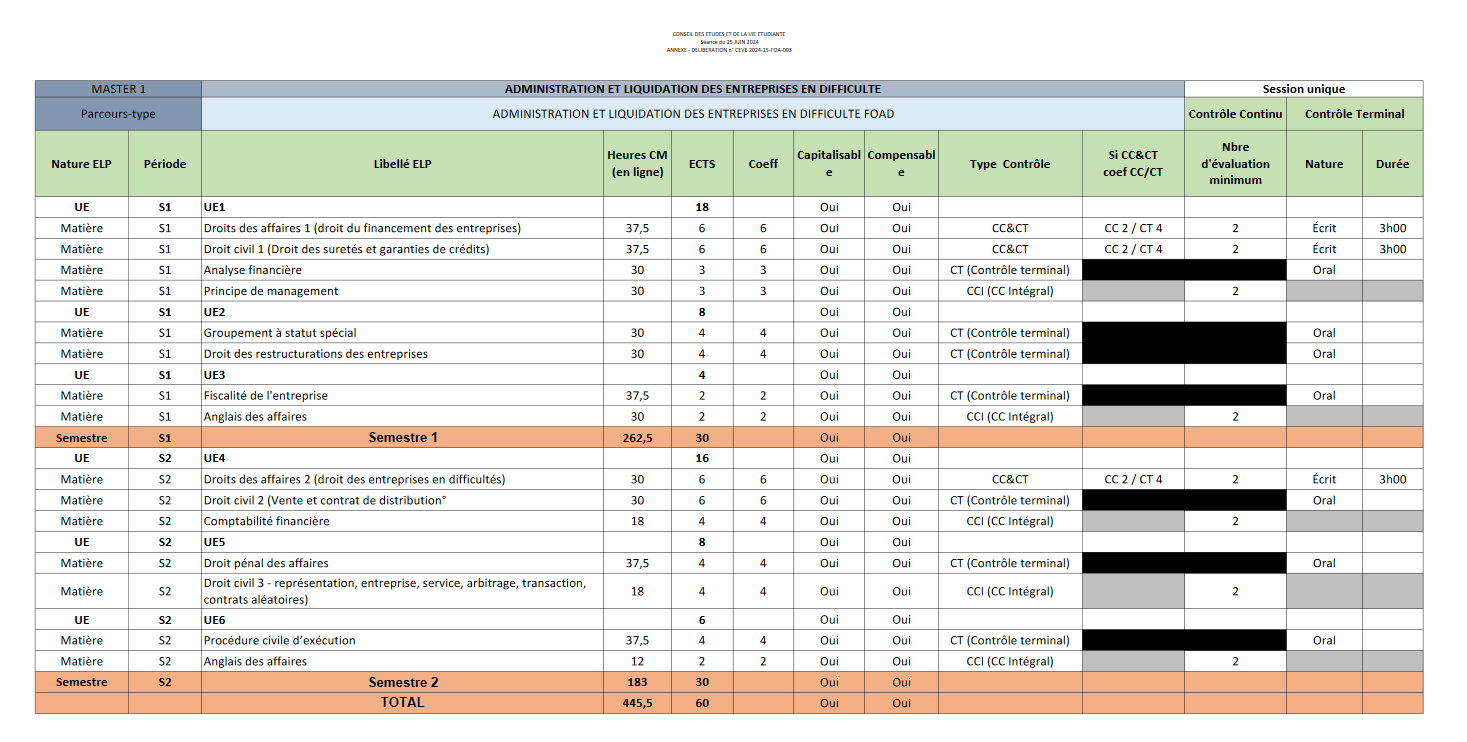Select the "Contrôle Continu" header cell

(x=1235, y=114)
